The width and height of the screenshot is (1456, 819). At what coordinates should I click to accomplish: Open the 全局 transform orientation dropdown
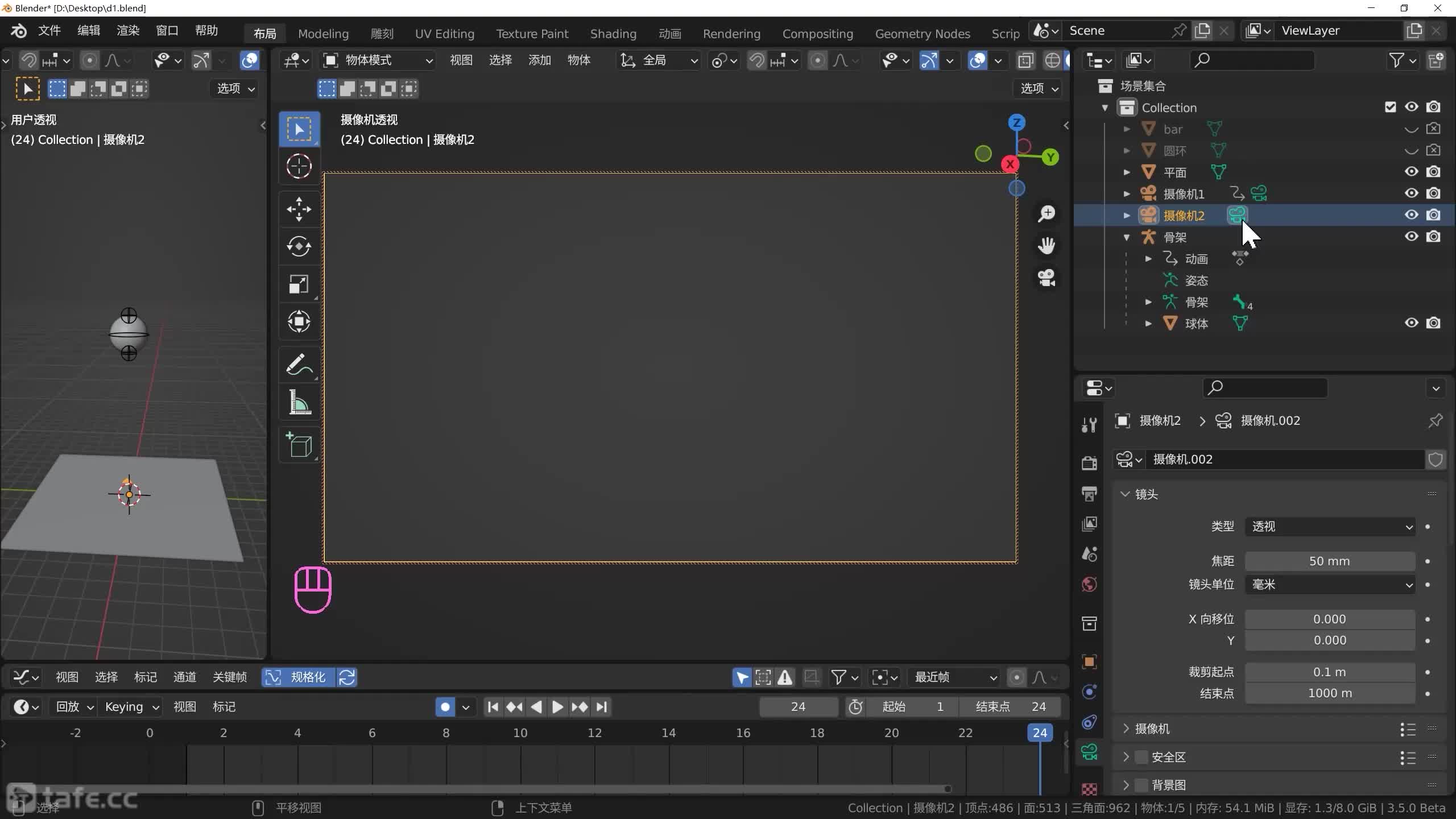[x=658, y=60]
